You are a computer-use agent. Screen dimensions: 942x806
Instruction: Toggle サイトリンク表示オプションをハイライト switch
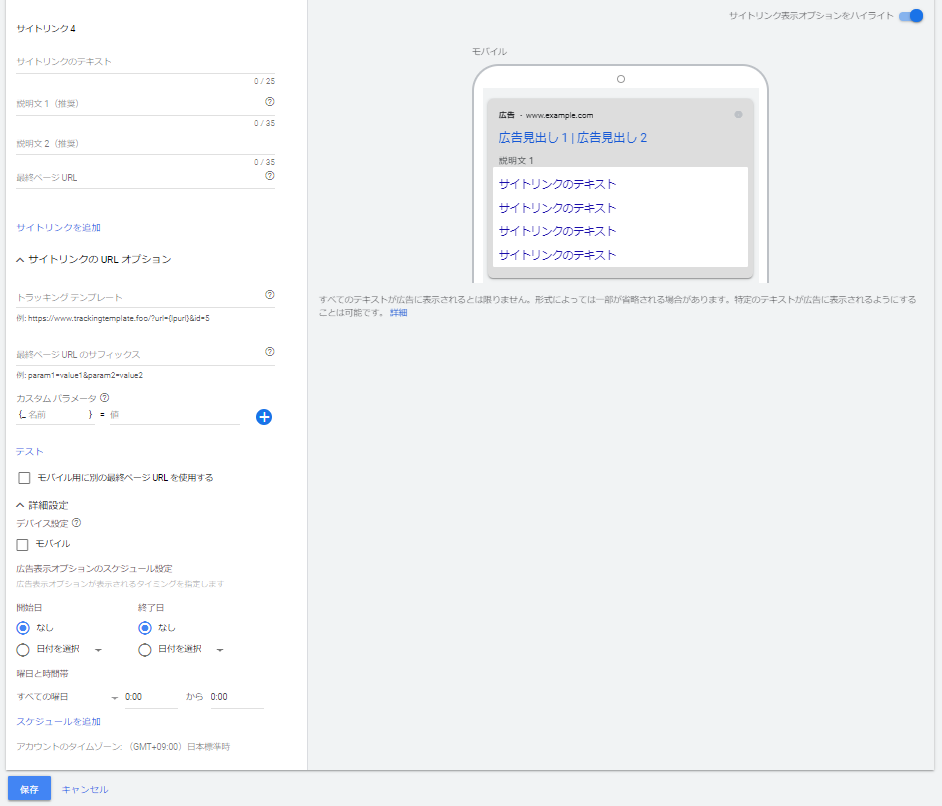[x=911, y=16]
